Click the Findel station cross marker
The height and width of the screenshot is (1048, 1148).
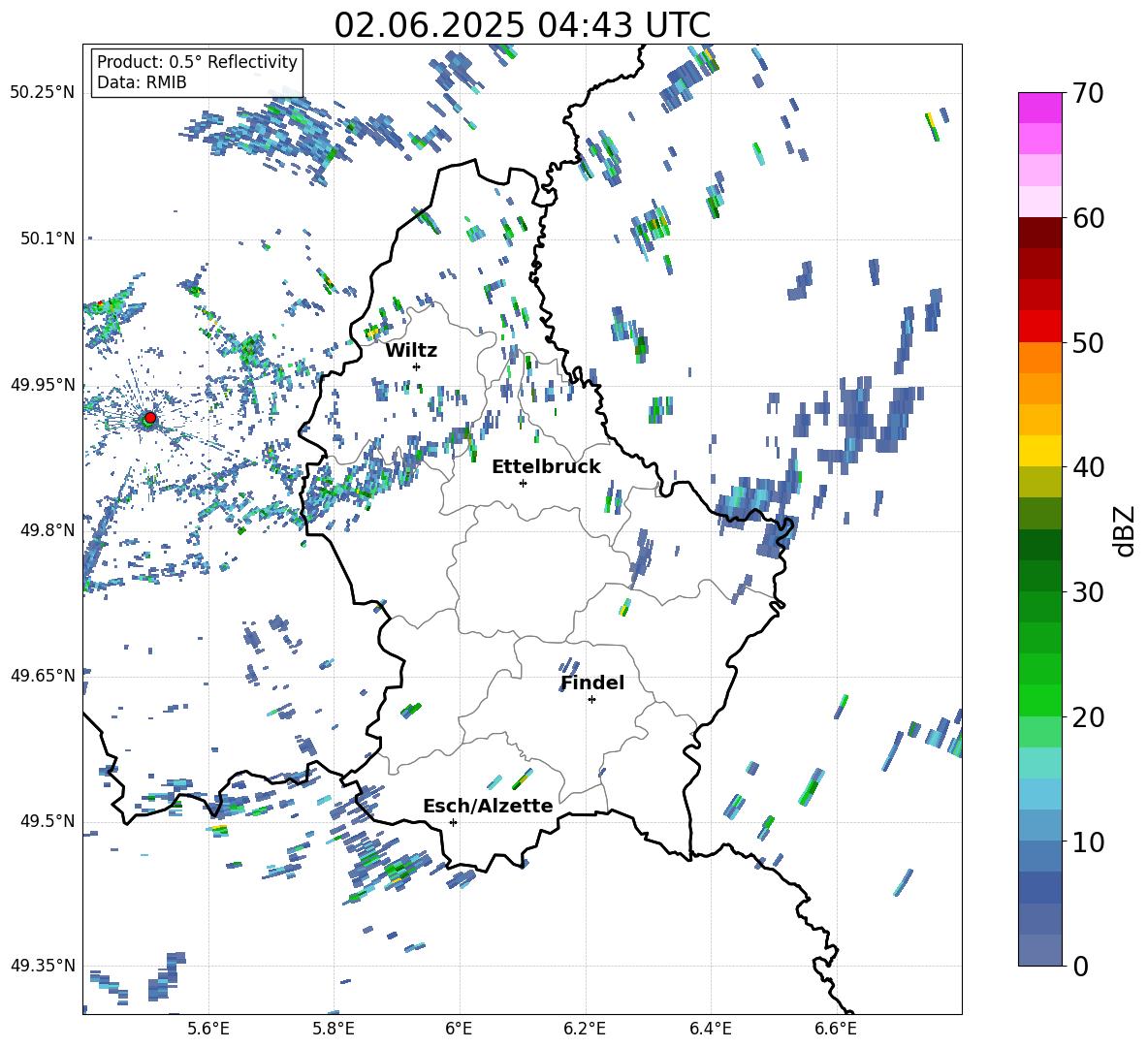pyautogui.click(x=591, y=700)
